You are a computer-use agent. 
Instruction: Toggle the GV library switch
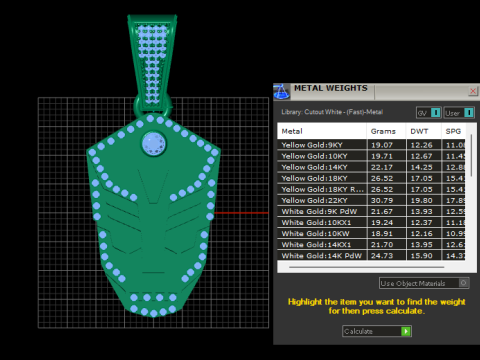pos(429,113)
